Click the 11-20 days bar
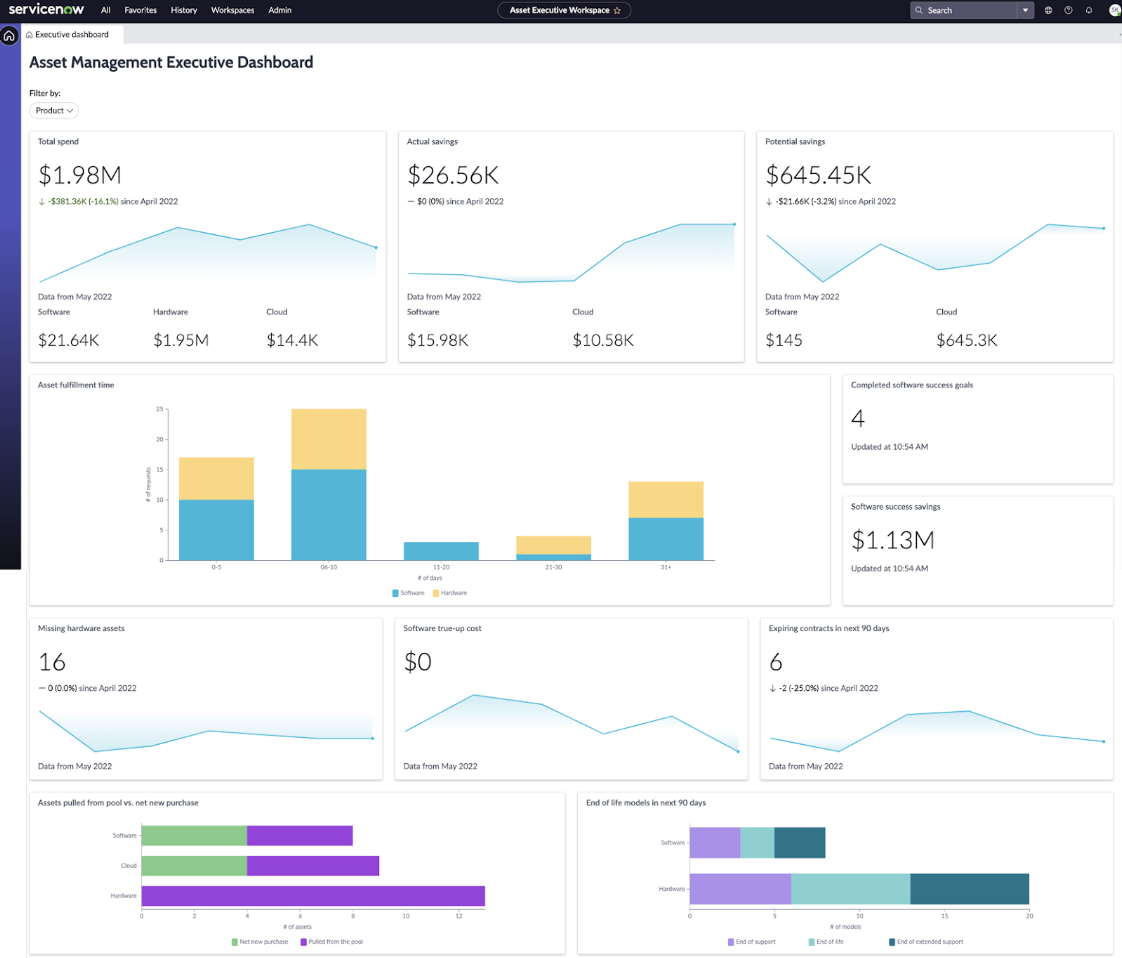The image size is (1122, 958). [441, 552]
